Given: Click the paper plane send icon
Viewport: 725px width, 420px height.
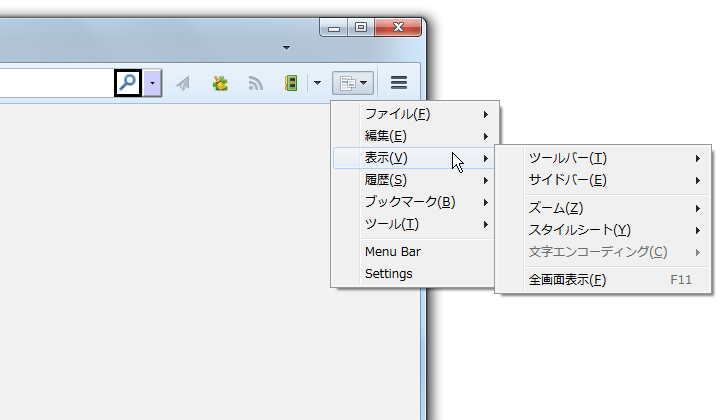Looking at the screenshot, I should click(183, 83).
